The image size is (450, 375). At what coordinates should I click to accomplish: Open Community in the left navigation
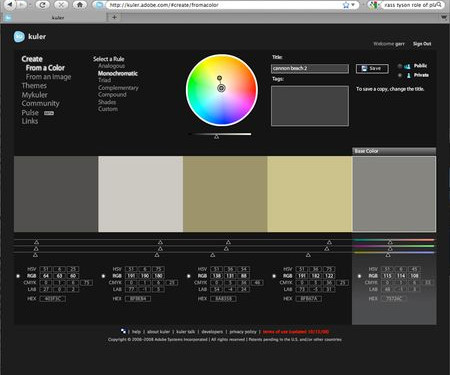click(x=40, y=104)
